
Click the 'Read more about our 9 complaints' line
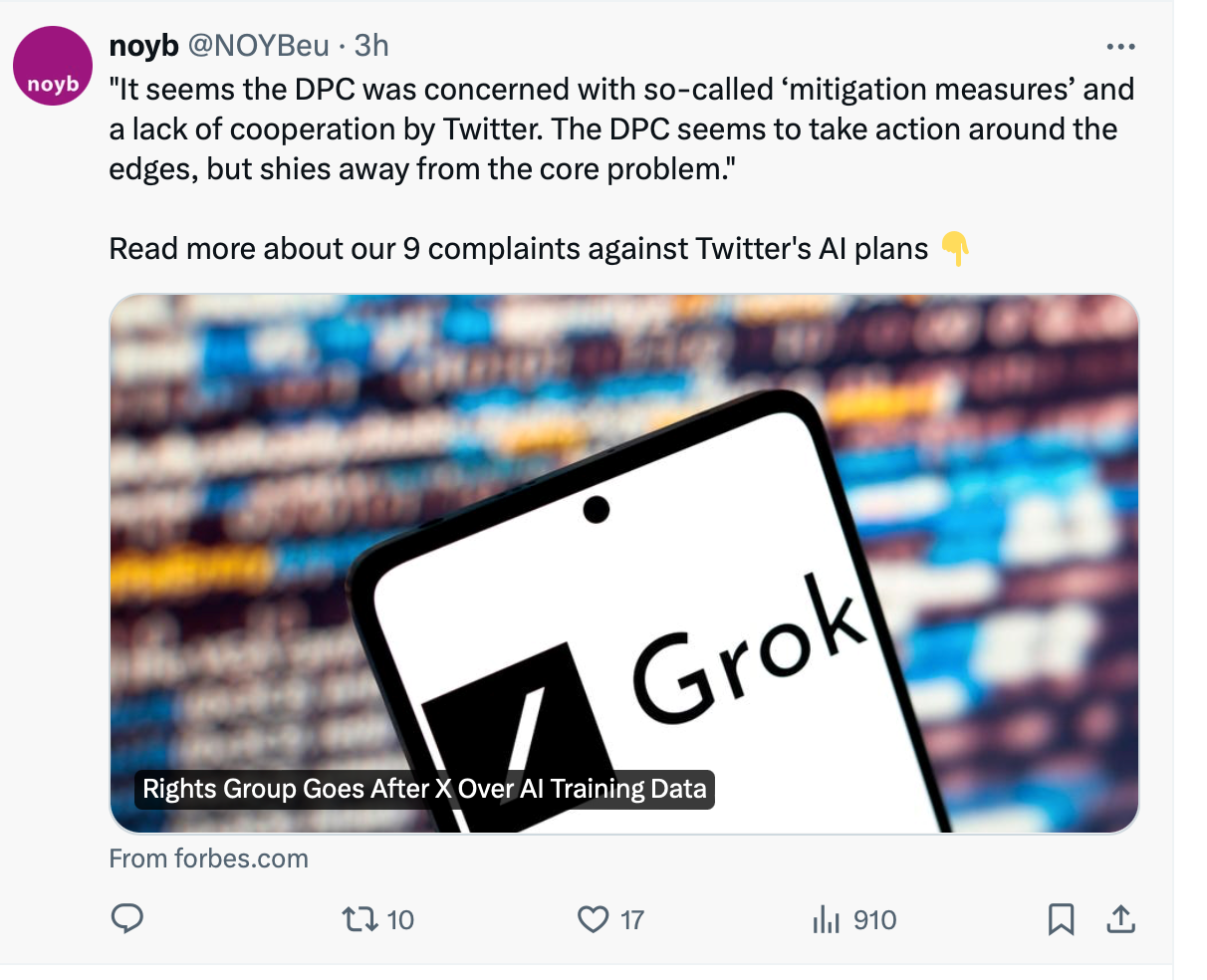coord(518,248)
